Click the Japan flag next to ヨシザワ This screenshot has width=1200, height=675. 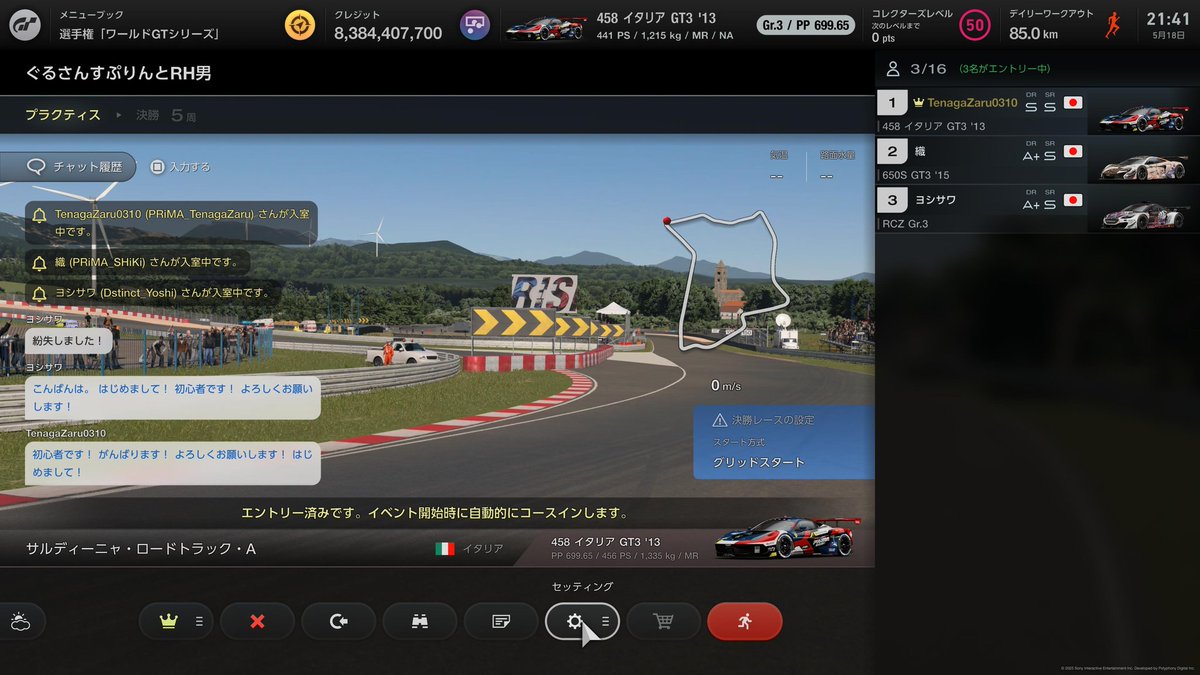click(1073, 200)
